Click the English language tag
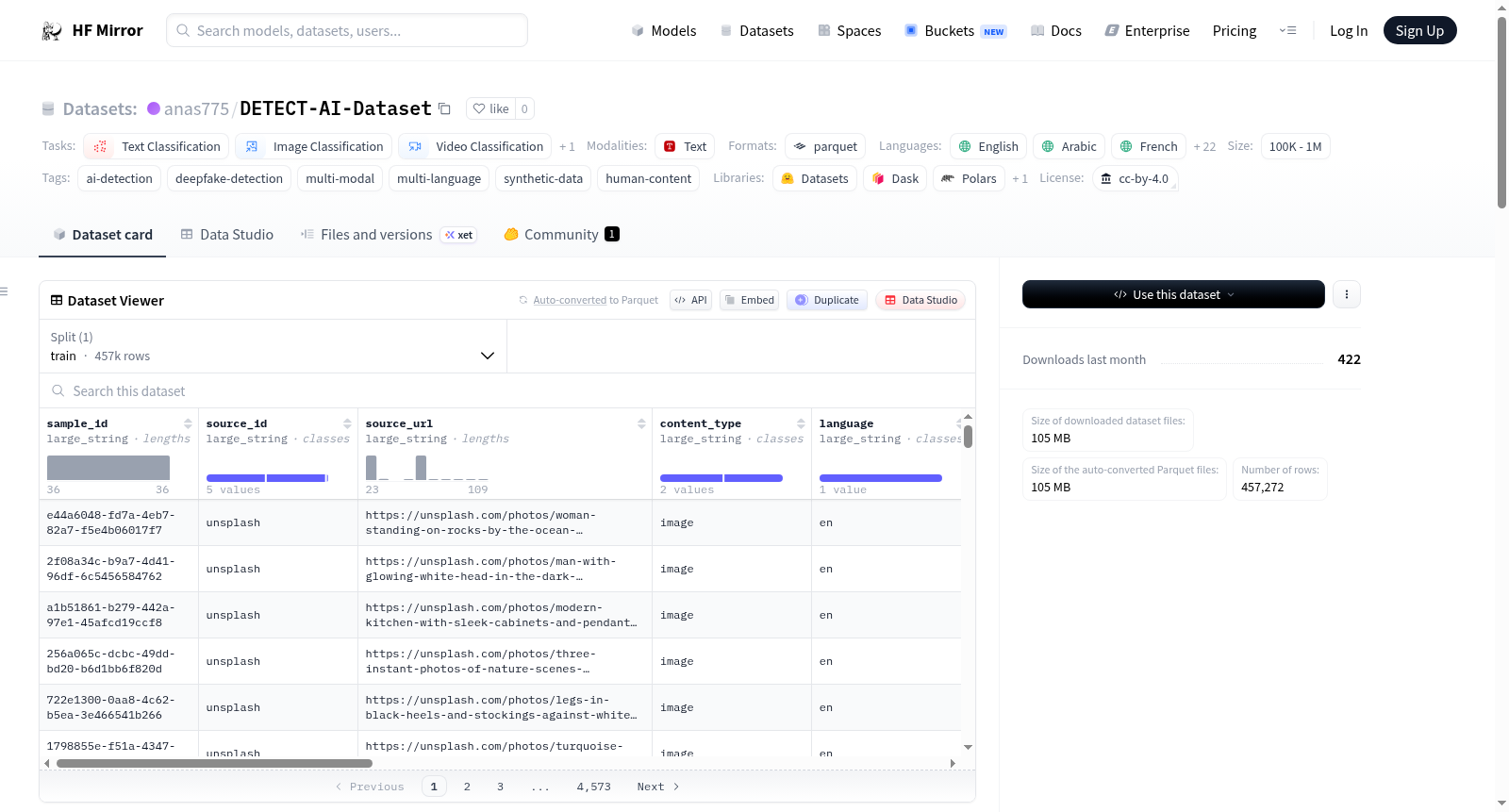1509x812 pixels. point(988,146)
